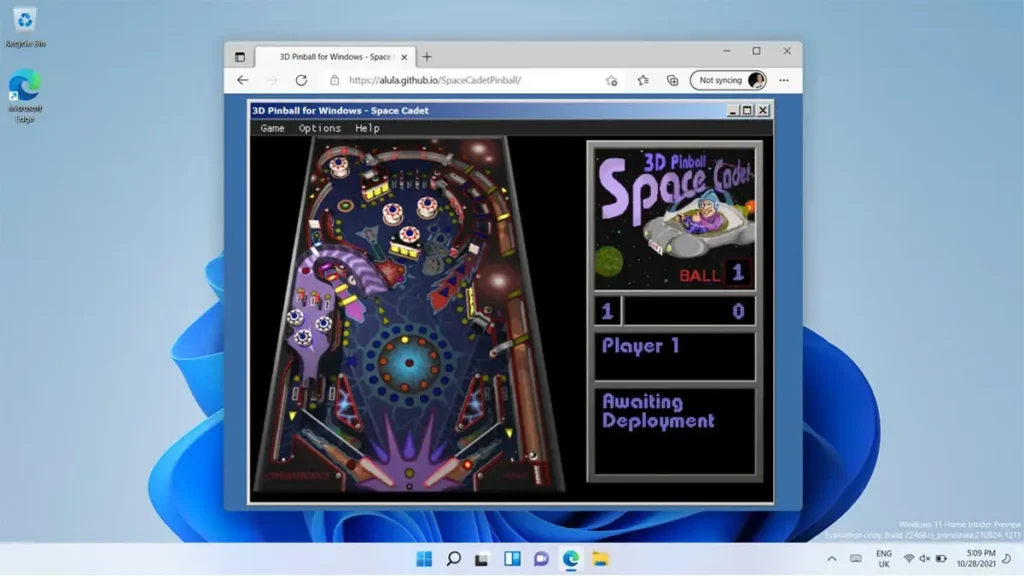Open taskbar Search
Viewport: 1024px width, 576px height.
[453, 559]
